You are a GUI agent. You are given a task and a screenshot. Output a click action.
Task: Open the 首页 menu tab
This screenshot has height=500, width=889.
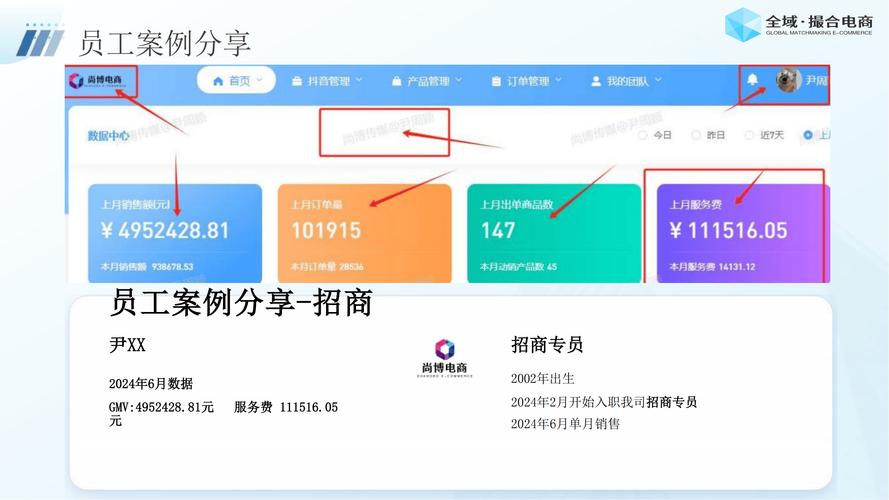pyautogui.click(x=236, y=80)
